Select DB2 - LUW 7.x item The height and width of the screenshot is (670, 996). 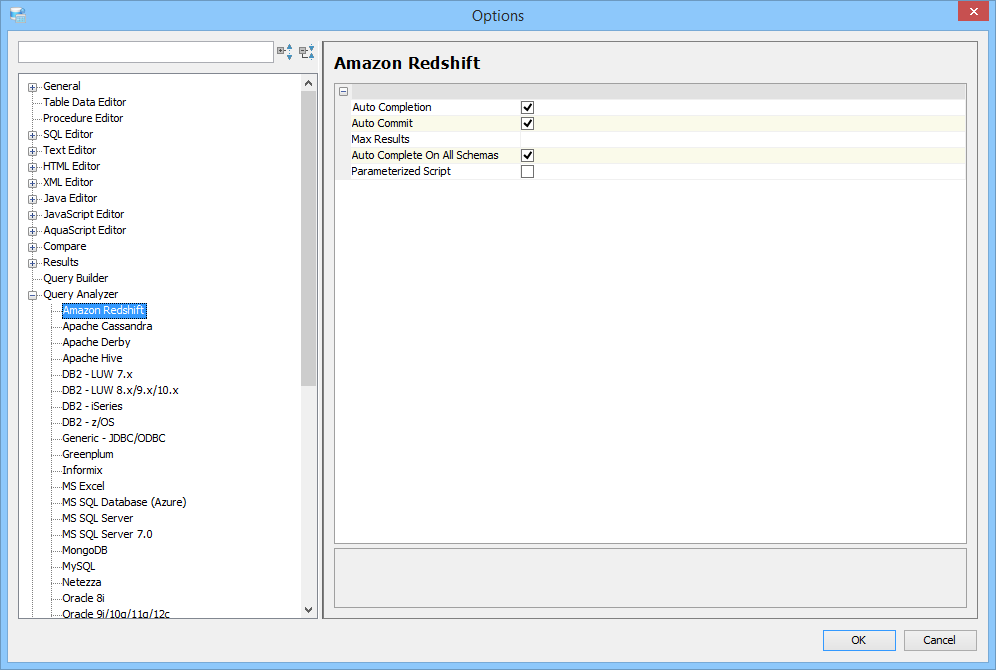point(97,374)
